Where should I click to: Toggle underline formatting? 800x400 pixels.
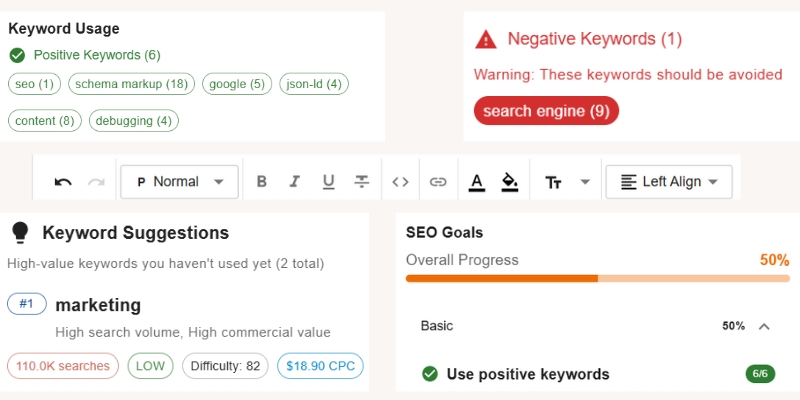[329, 182]
